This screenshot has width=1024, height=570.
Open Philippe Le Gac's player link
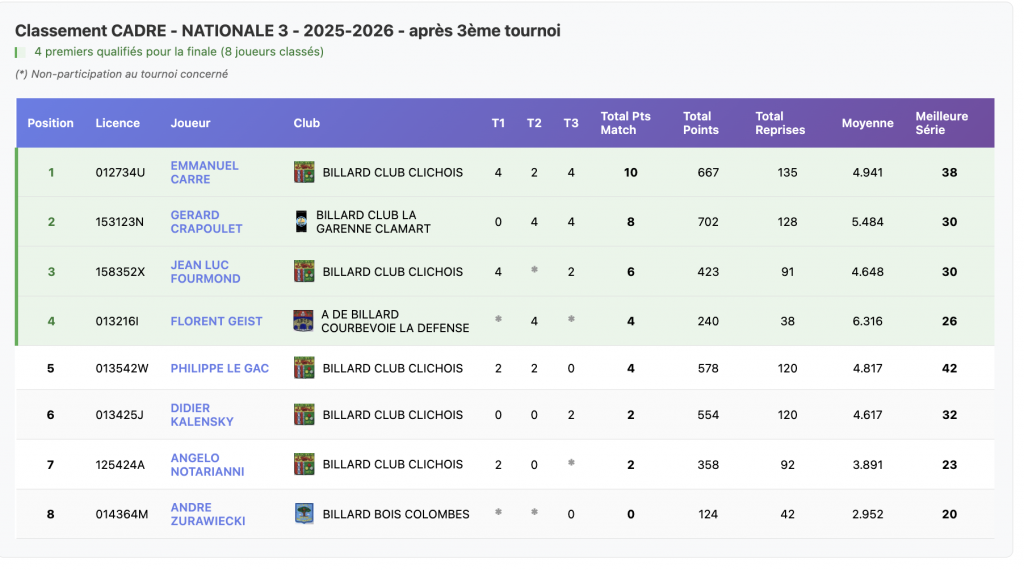(219, 368)
